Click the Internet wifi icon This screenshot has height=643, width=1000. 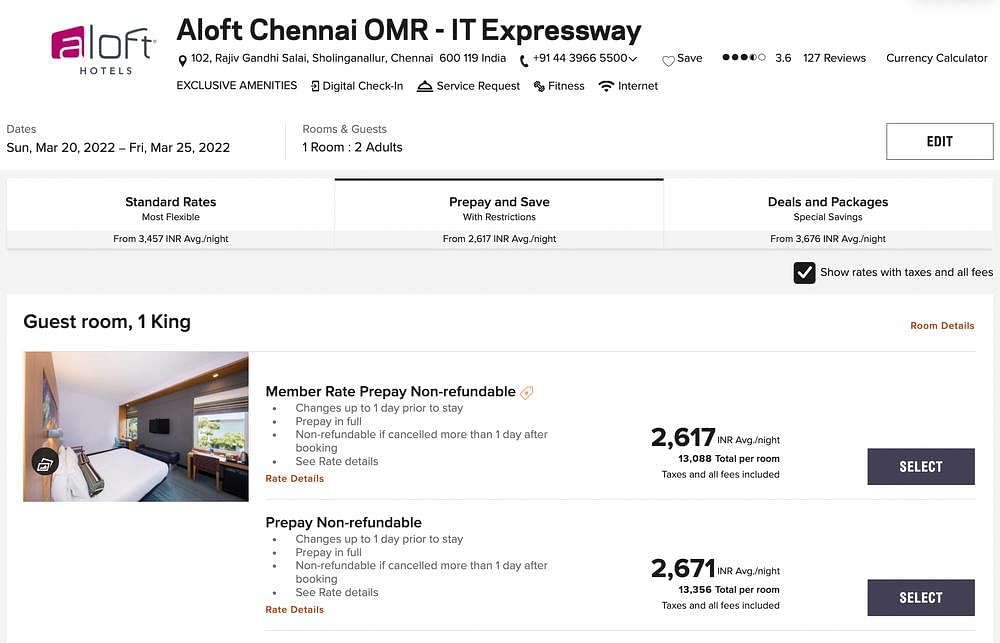point(606,86)
